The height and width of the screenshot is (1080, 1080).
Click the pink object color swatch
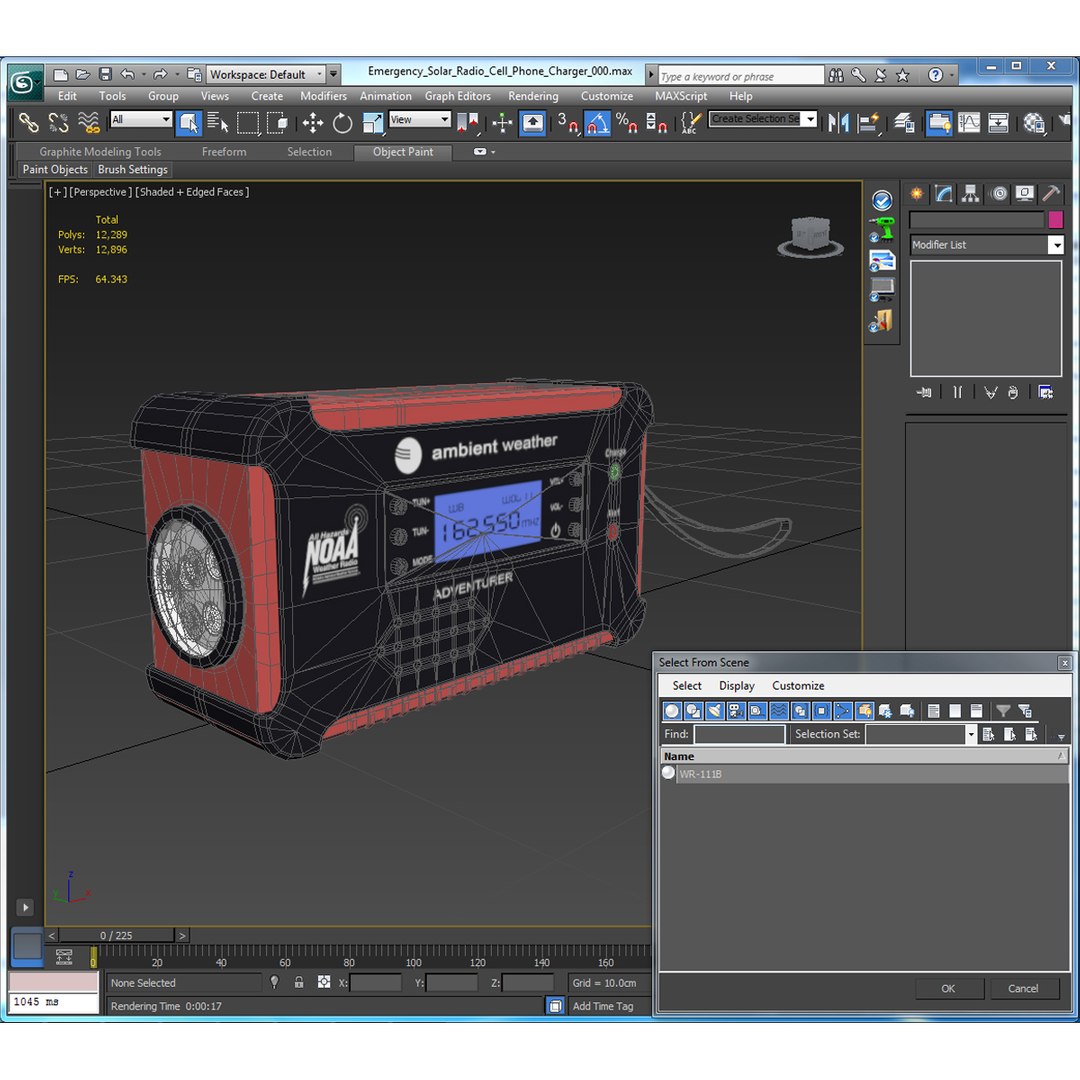tap(1055, 220)
